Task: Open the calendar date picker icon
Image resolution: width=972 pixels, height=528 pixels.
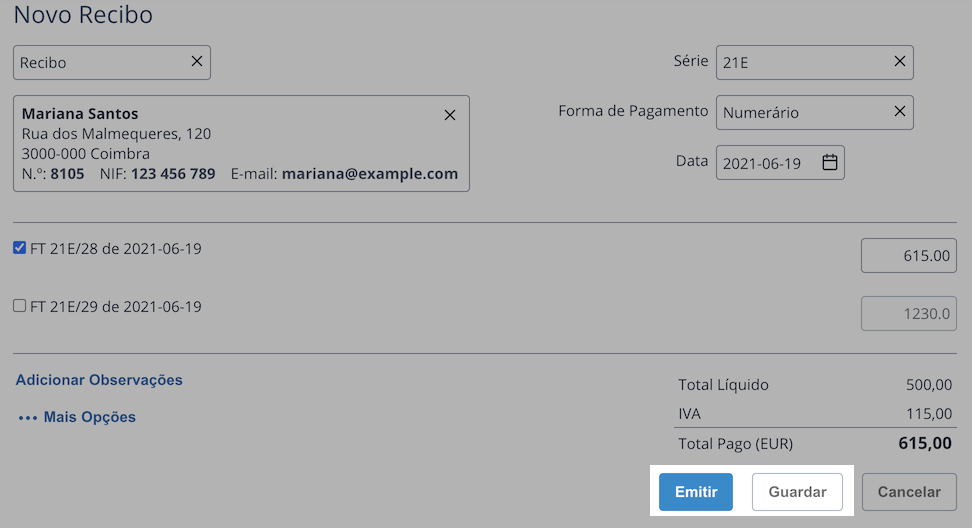Action: pyautogui.click(x=829, y=162)
